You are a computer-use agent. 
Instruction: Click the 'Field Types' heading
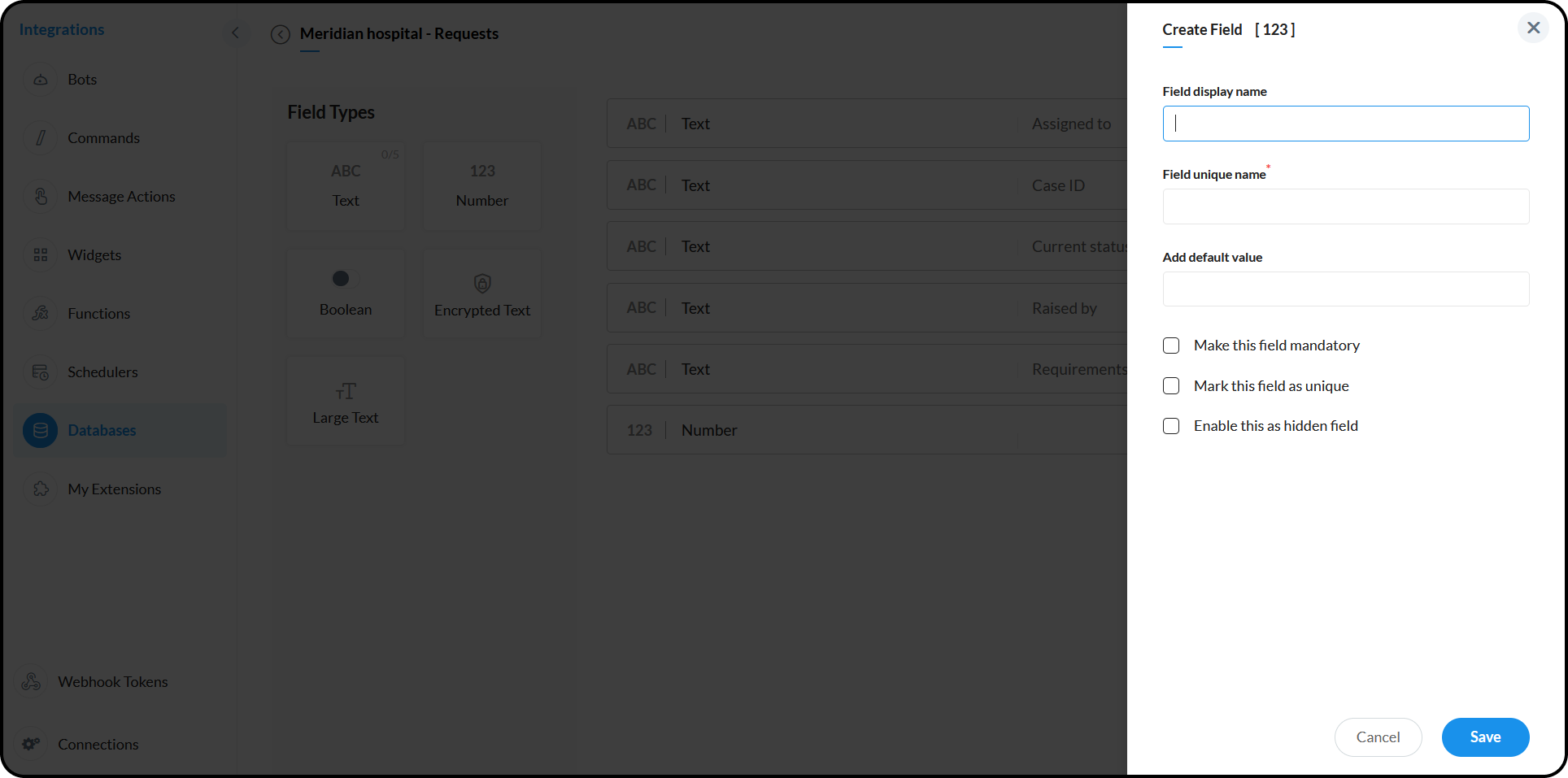click(x=331, y=112)
